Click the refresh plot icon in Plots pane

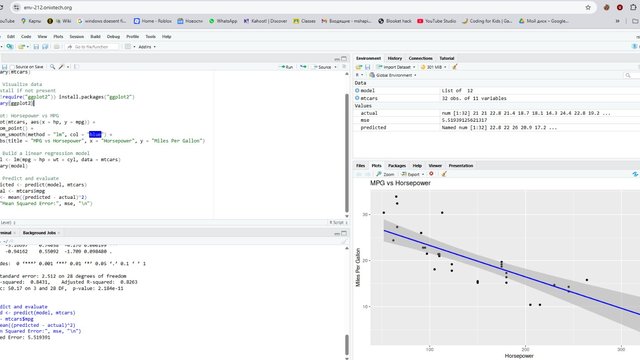coord(635,174)
